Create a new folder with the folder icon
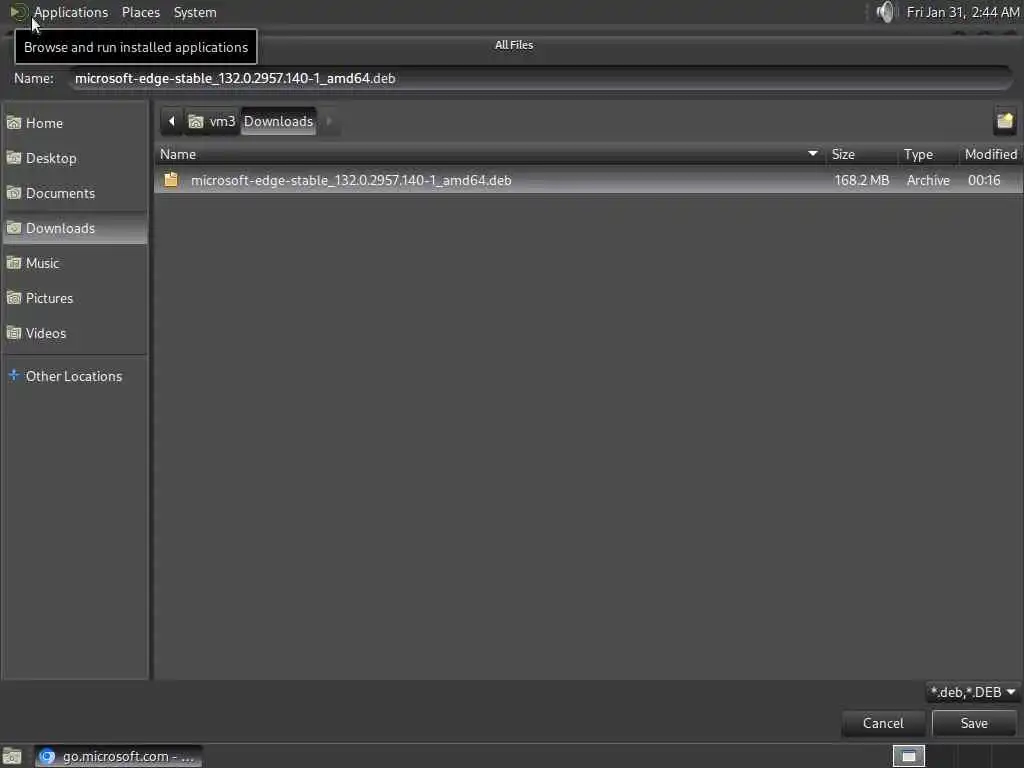Image resolution: width=1024 pixels, height=768 pixels. point(1004,121)
